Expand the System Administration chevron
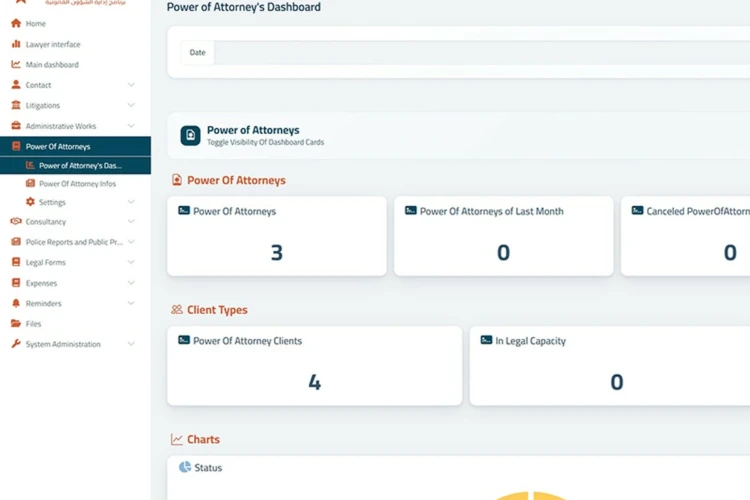750x500 pixels. pos(131,344)
